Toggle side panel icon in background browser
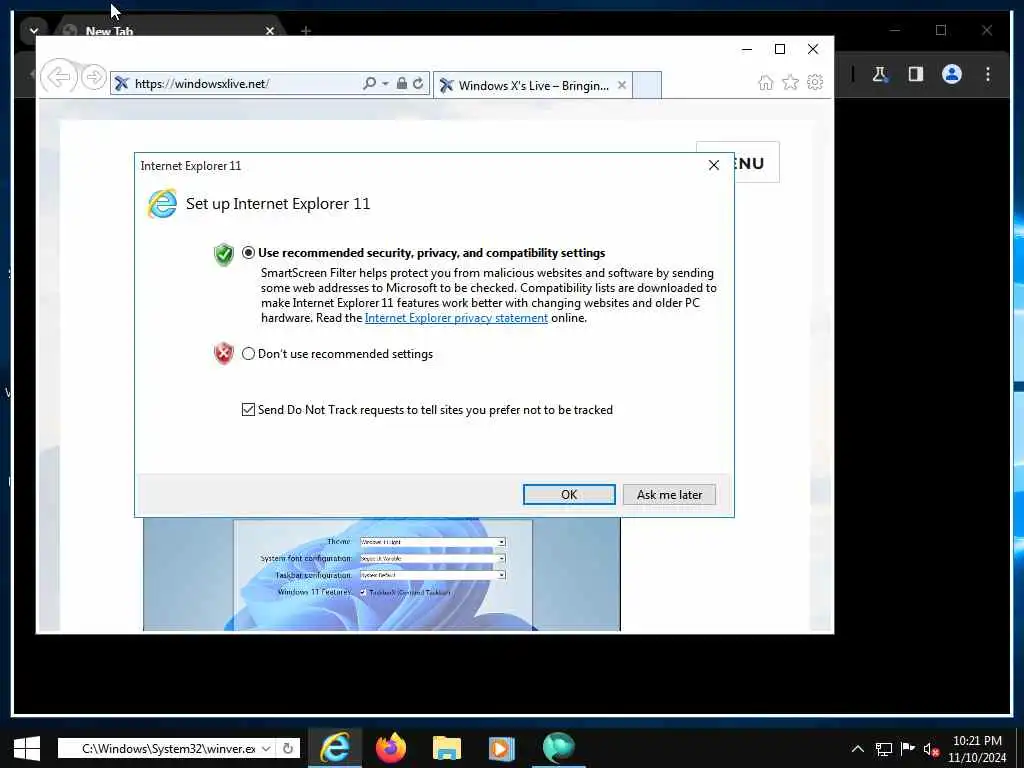Screen dimensions: 1024x768 [x=916, y=74]
